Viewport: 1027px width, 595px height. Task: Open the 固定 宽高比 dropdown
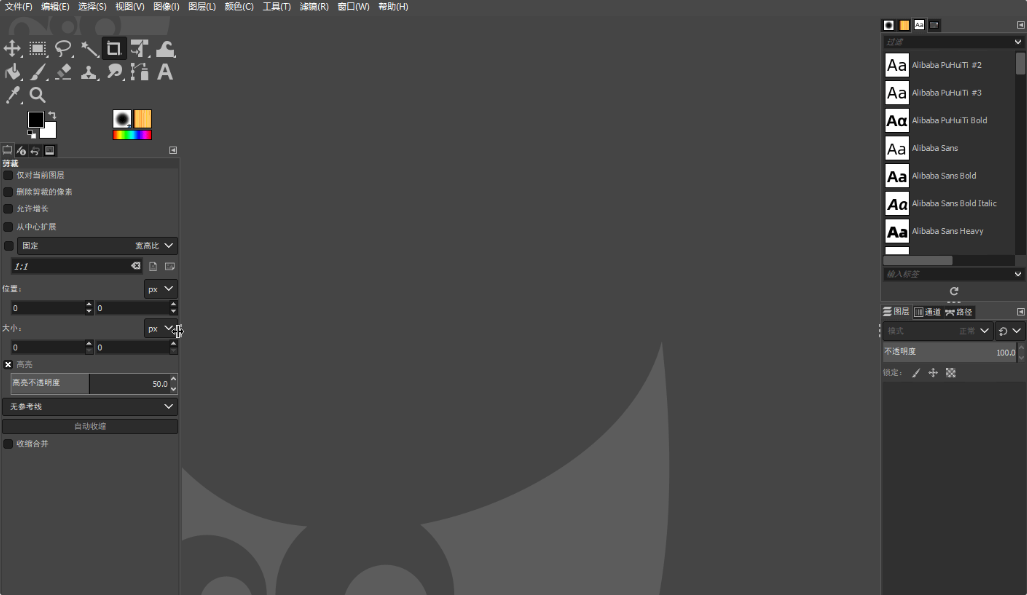97,246
